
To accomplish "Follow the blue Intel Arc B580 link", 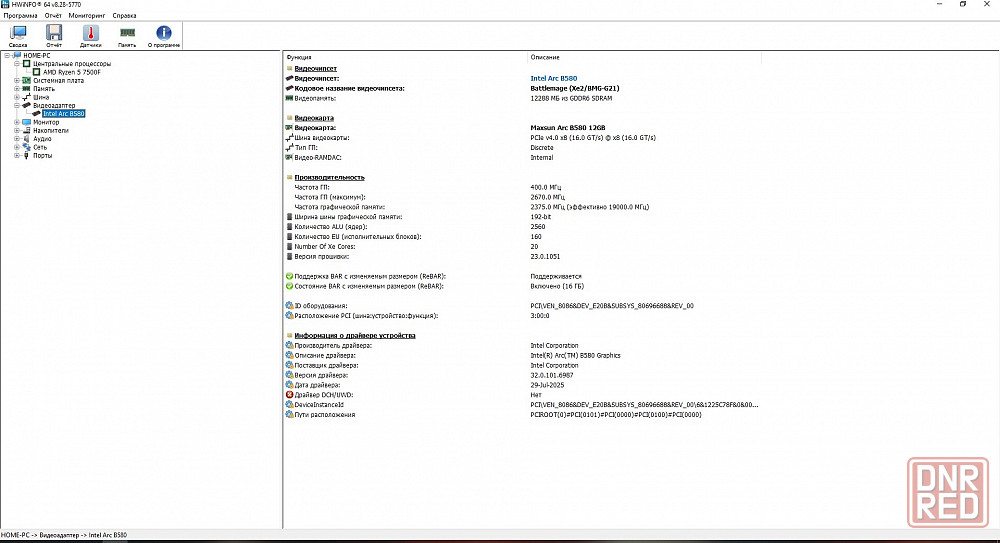I will point(554,78).
